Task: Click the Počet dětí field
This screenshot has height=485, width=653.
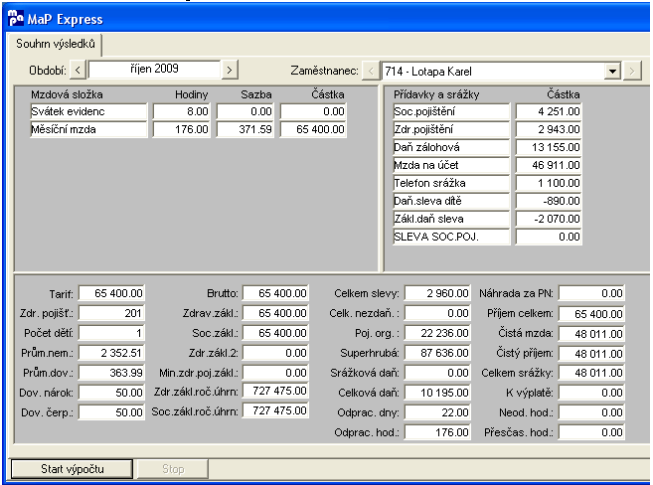Action: click(111, 333)
